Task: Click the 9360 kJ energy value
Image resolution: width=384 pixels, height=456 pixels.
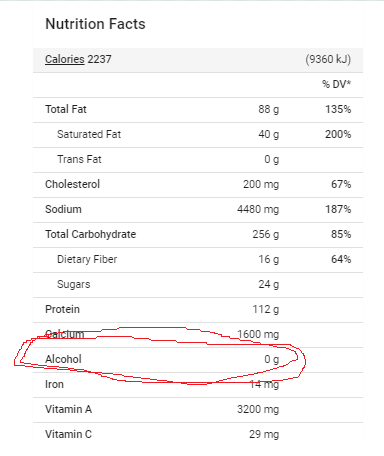Action: point(328,59)
